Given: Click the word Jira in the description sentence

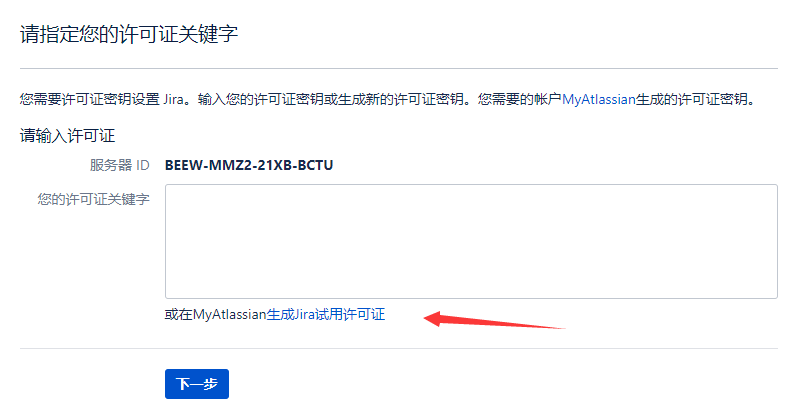Looking at the screenshot, I should [x=173, y=99].
